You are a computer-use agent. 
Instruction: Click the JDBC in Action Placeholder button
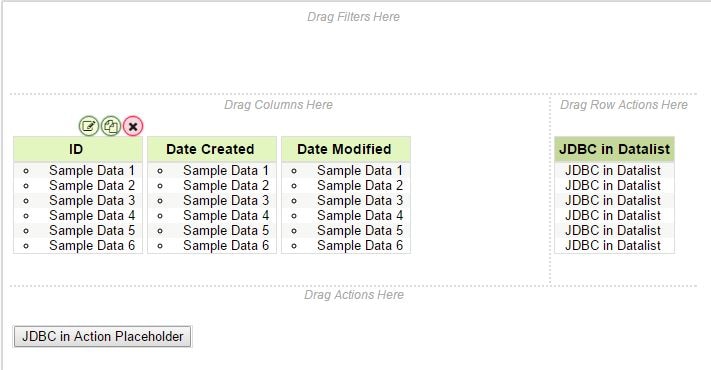pos(103,336)
